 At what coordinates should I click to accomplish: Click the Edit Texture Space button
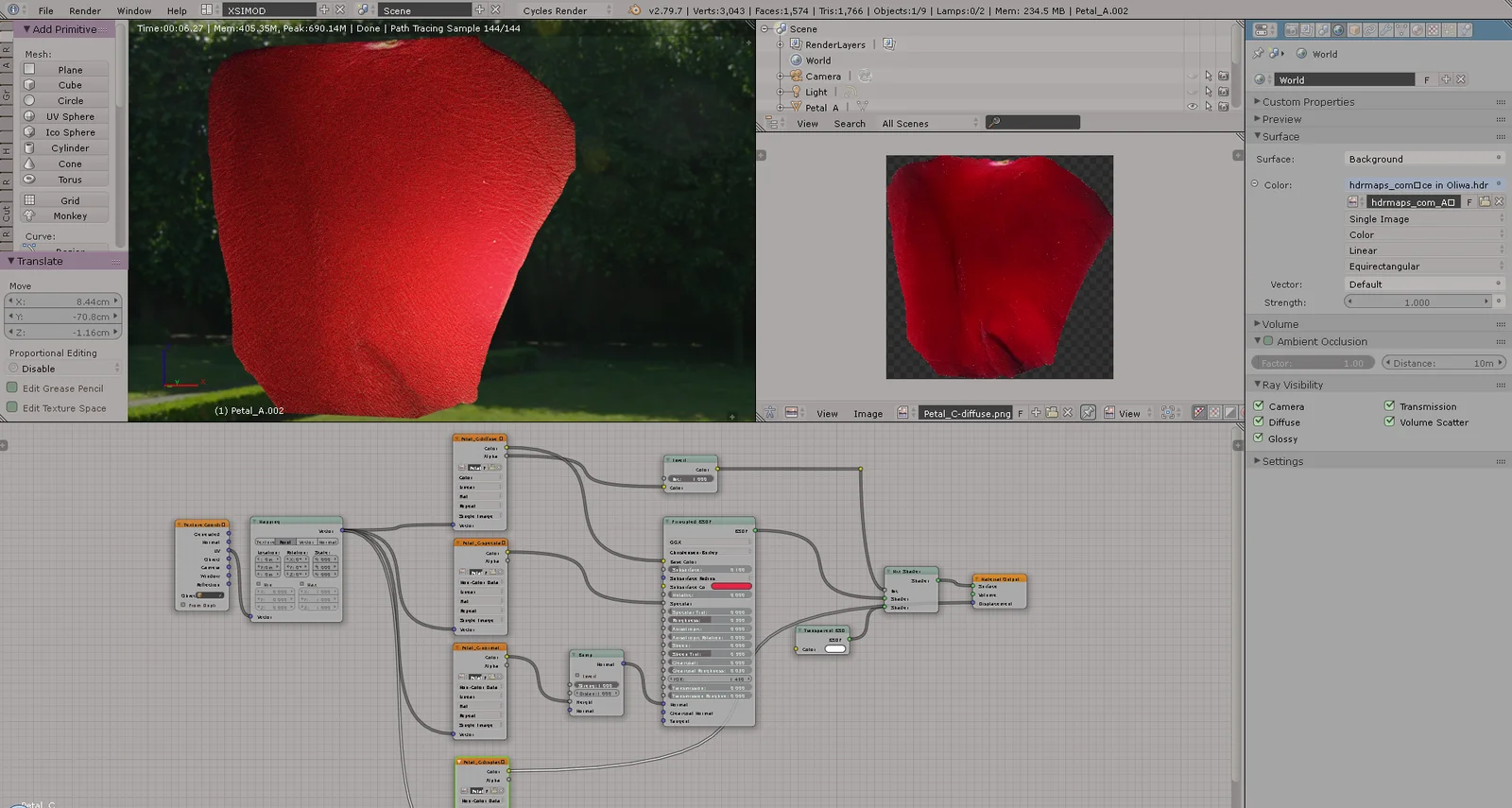62,407
